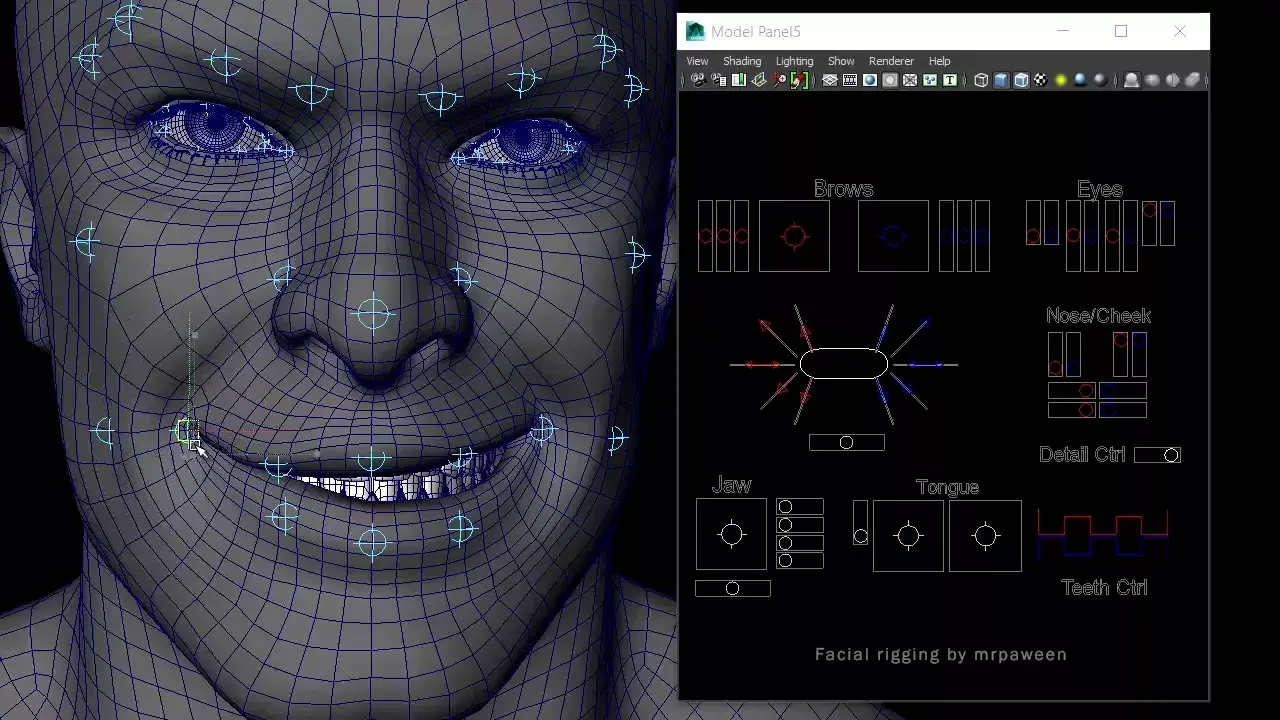This screenshot has height=720, width=1280.
Task: Toggle the use-all-lights bulb icon
Action: 1060,80
